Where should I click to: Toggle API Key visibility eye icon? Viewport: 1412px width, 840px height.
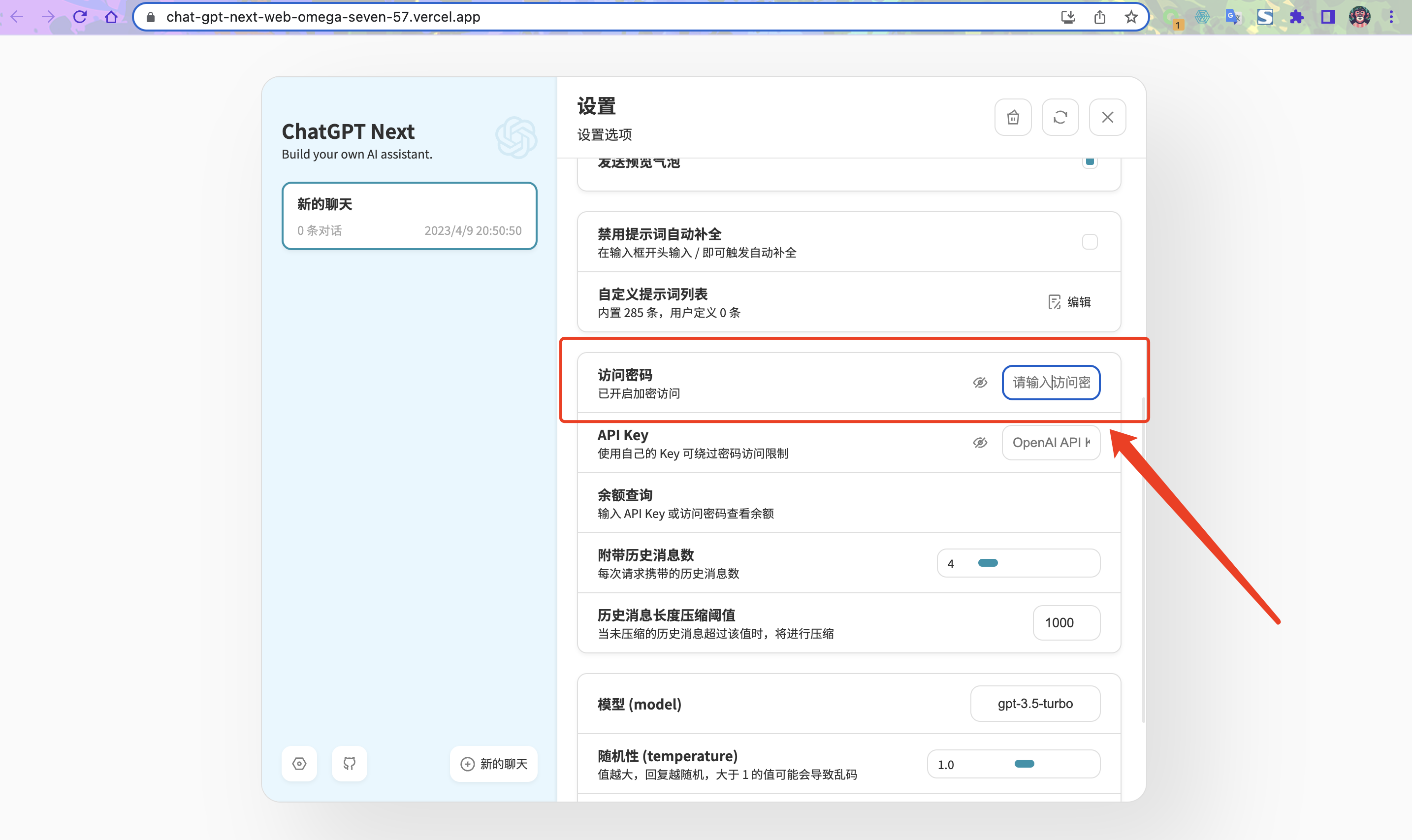tap(980, 443)
